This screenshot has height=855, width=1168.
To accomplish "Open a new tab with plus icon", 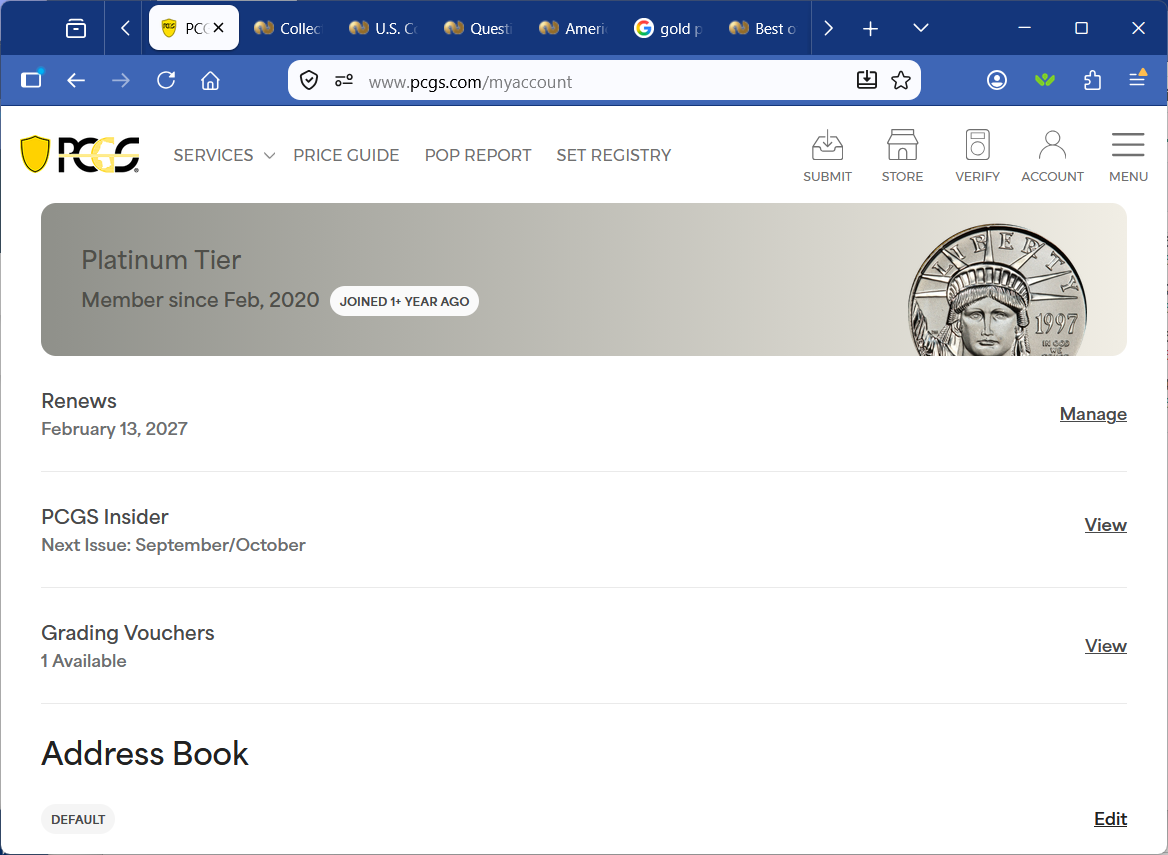I will 870,28.
